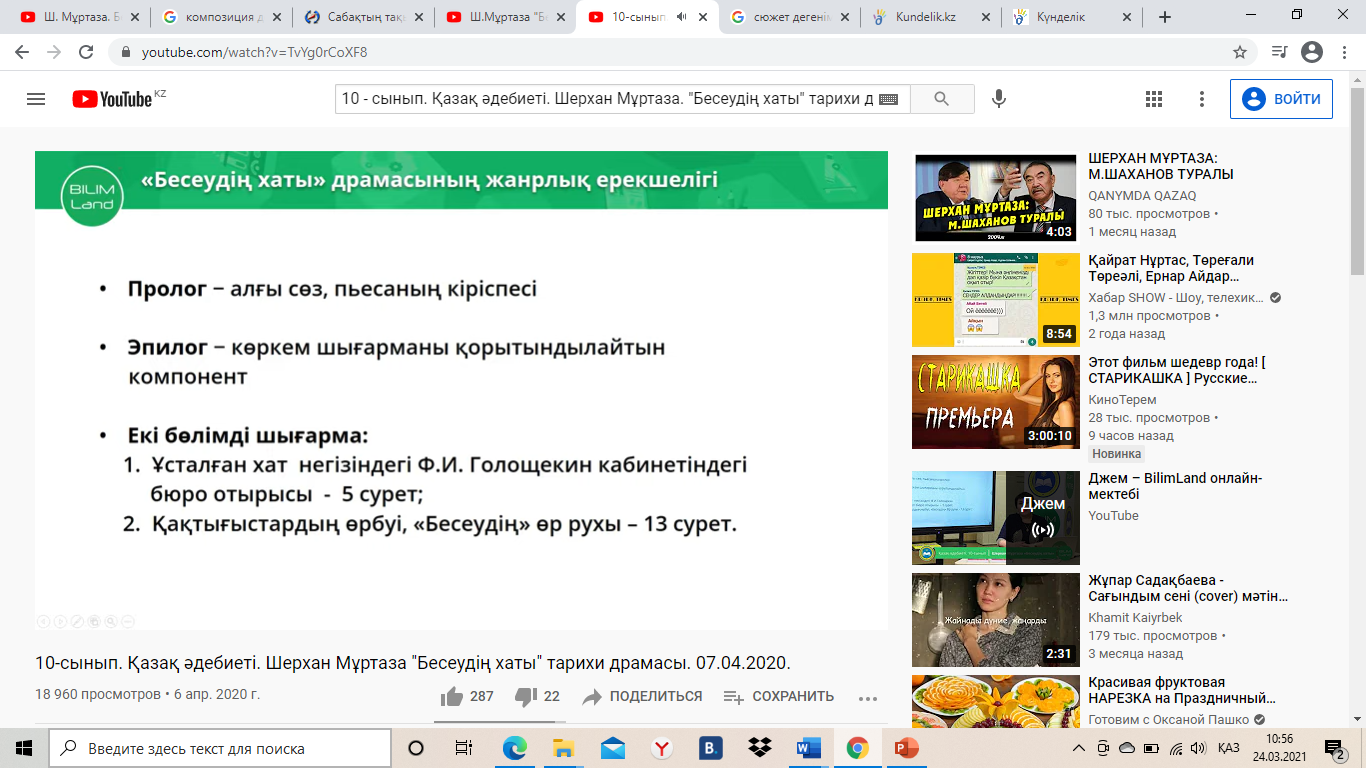Open Yandex browser from taskbar
Viewport: 1366px width, 768px height.
(661, 748)
